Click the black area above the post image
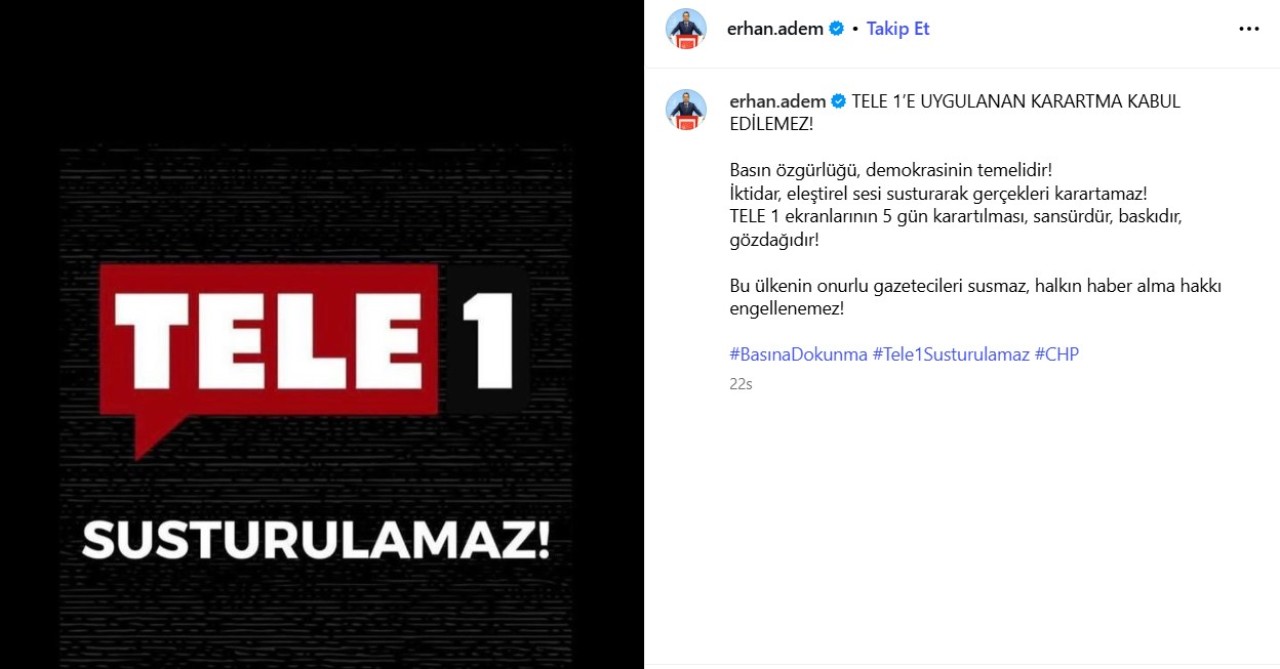Screen dimensions: 1280x669 320,70
